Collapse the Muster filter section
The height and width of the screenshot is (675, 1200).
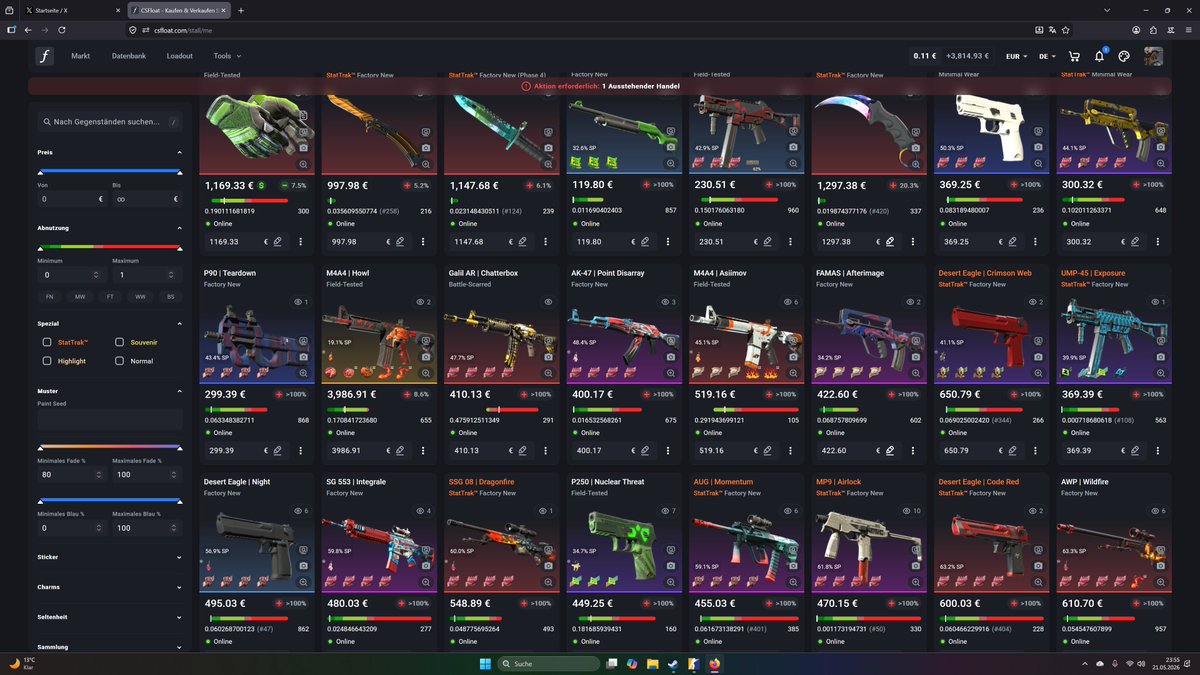pyautogui.click(x=179, y=391)
